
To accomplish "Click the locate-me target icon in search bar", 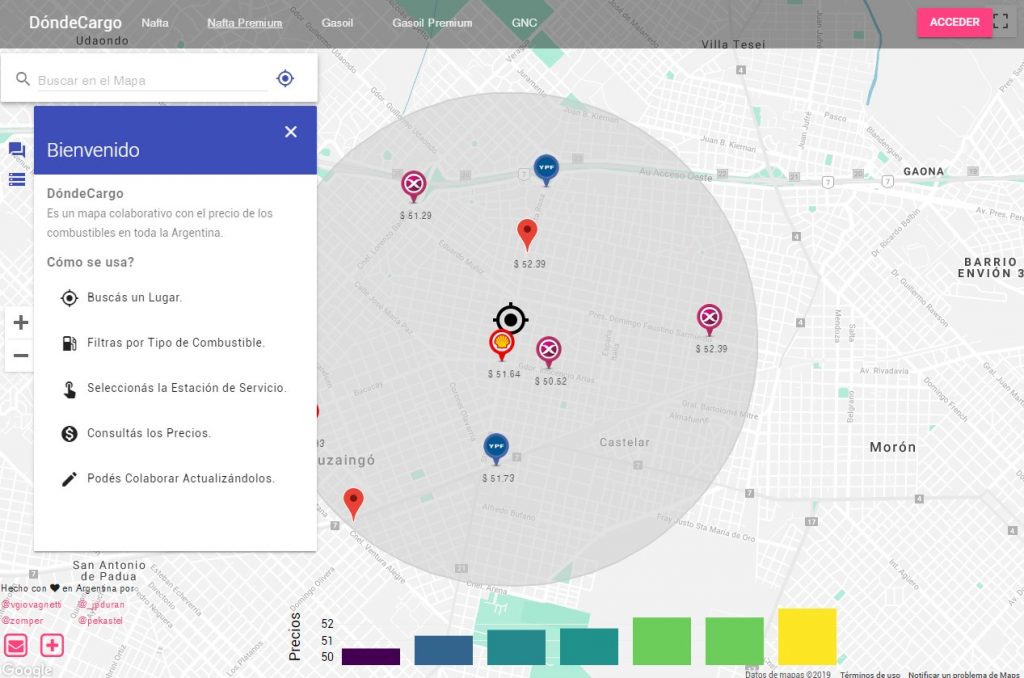I will (x=285, y=79).
